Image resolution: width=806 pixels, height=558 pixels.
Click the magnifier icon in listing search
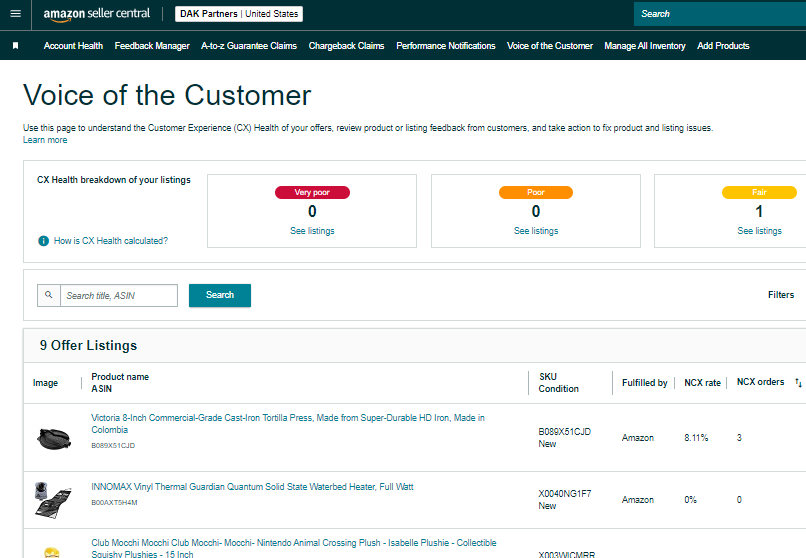click(49, 295)
